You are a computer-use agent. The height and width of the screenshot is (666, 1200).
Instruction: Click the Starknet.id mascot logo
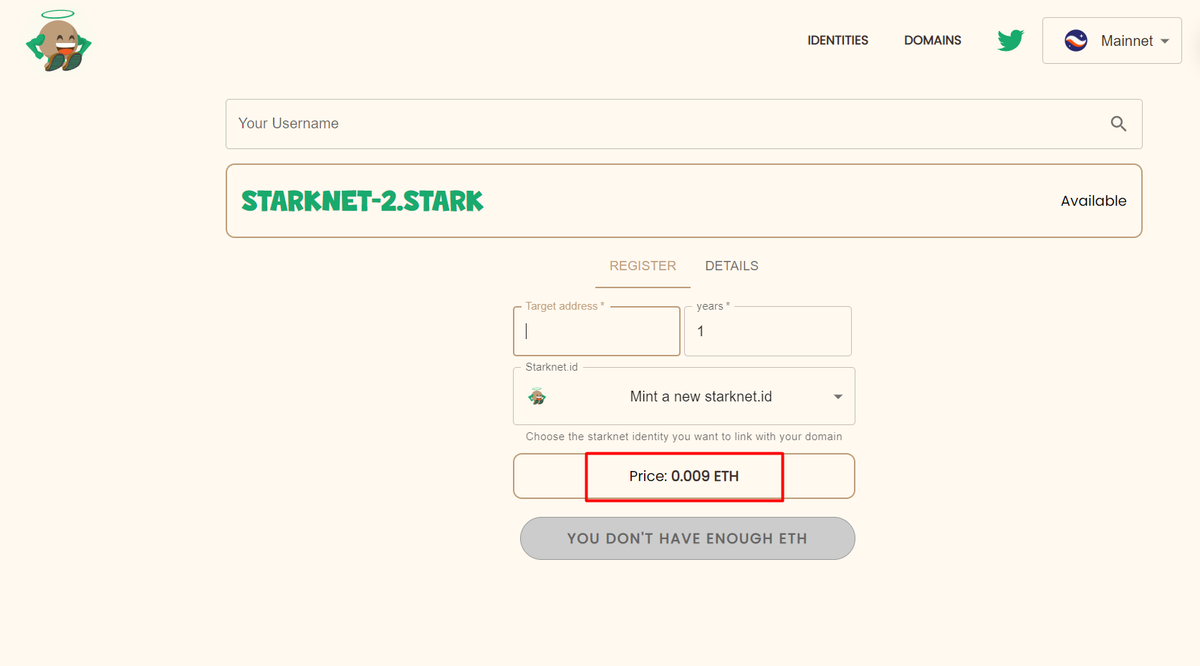58,41
